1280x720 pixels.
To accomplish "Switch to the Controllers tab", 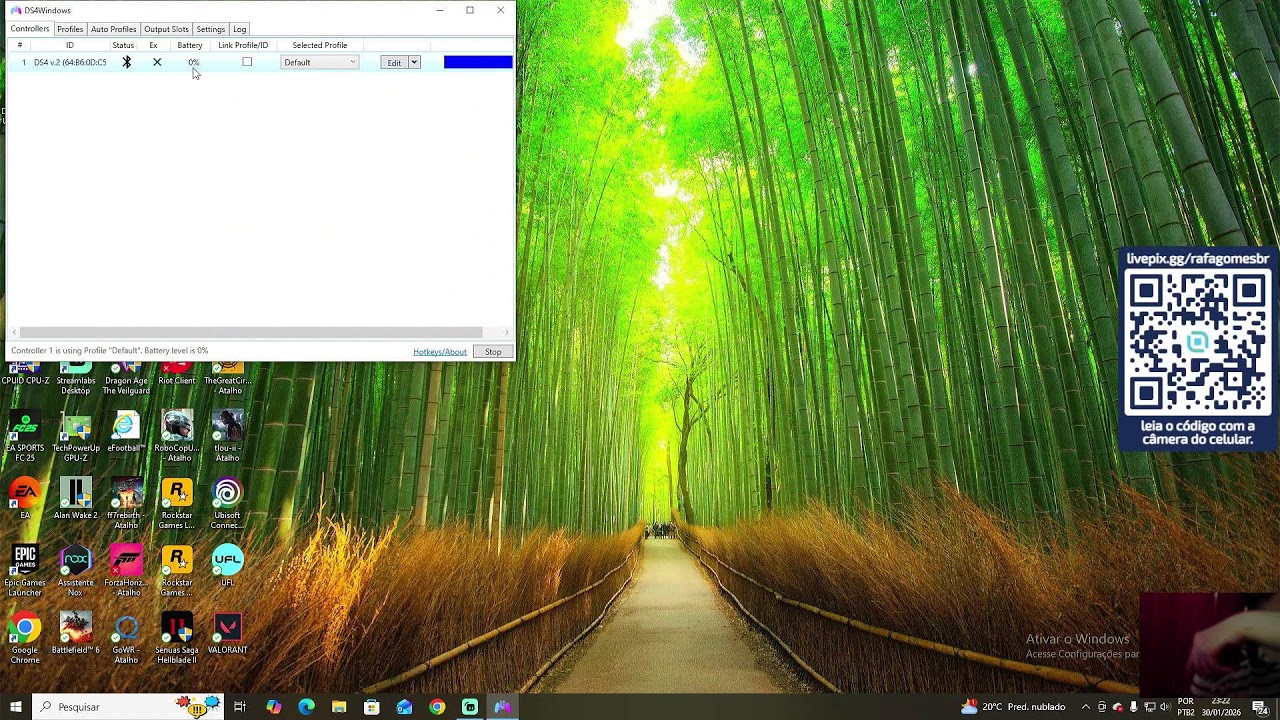I will pyautogui.click(x=30, y=29).
